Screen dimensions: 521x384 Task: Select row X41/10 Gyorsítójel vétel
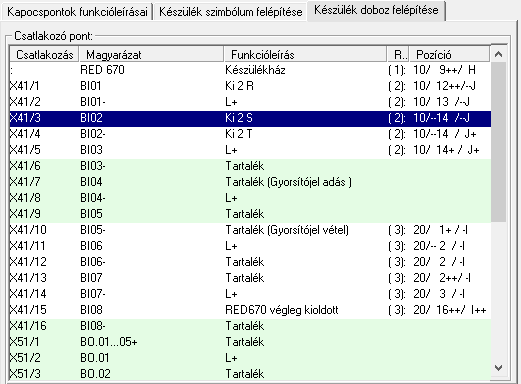(x=250, y=230)
